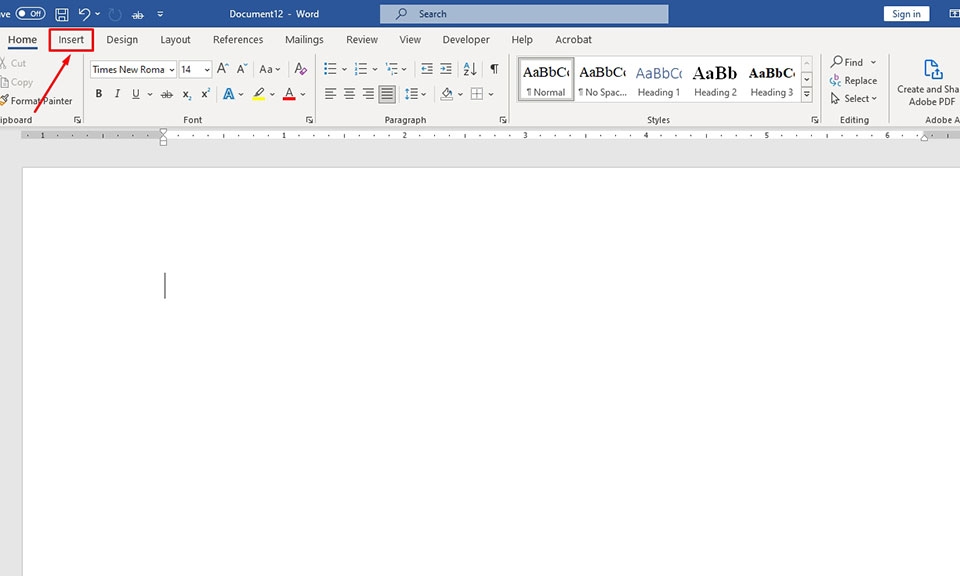
Task: Click the Sign in button
Action: (906, 14)
